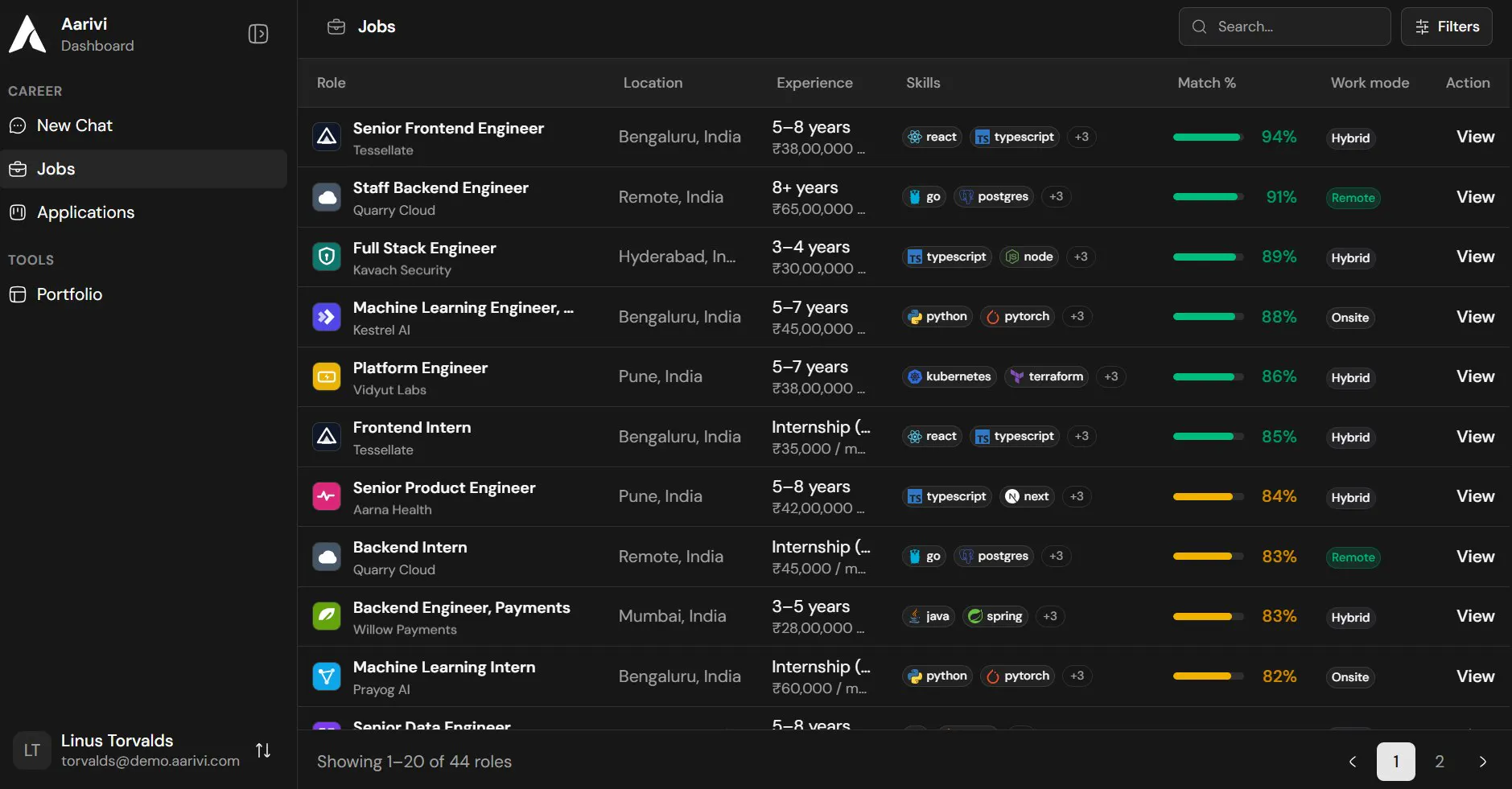
Task: Click the Kestrel AI company logo
Action: coord(326,317)
